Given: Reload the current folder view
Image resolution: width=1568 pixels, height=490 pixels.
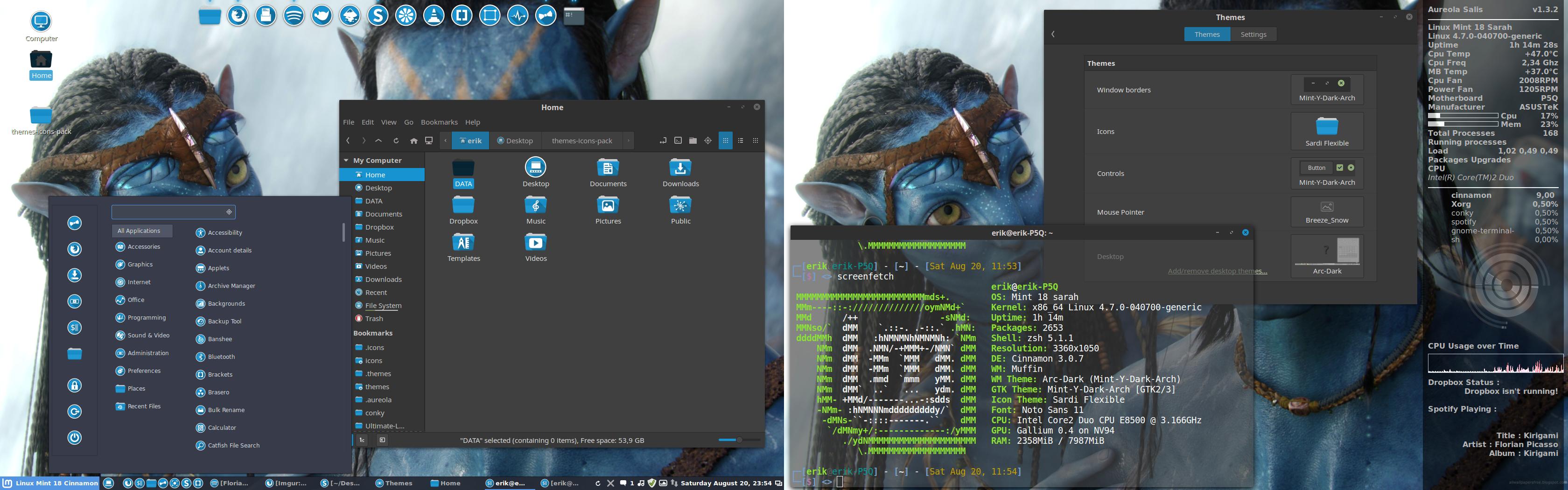Looking at the screenshot, I should [396, 140].
